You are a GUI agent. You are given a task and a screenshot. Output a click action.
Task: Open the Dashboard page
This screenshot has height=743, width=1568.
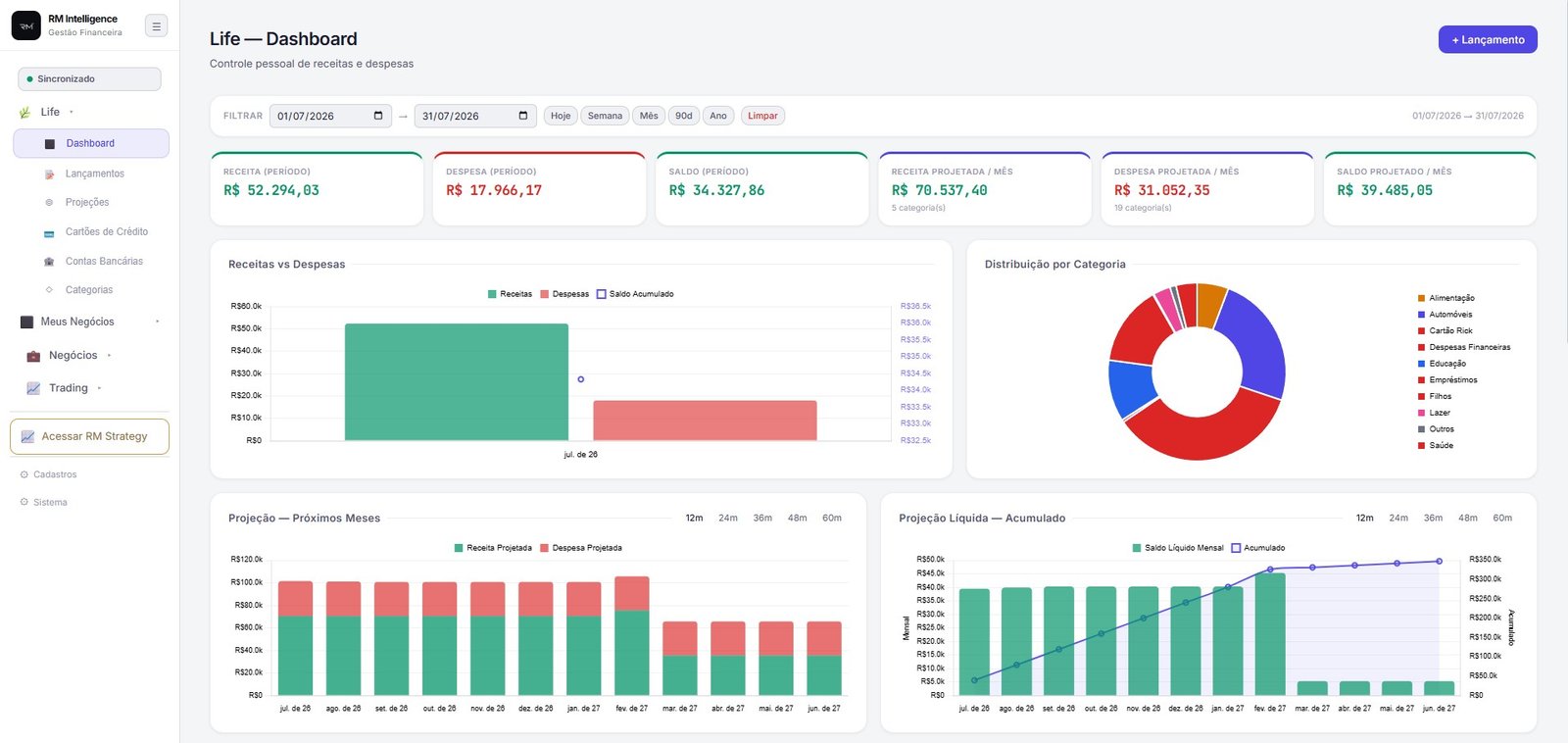point(91,143)
